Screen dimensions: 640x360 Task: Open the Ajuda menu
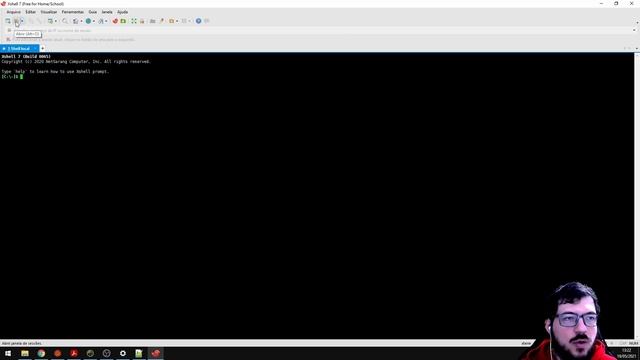(x=122, y=12)
